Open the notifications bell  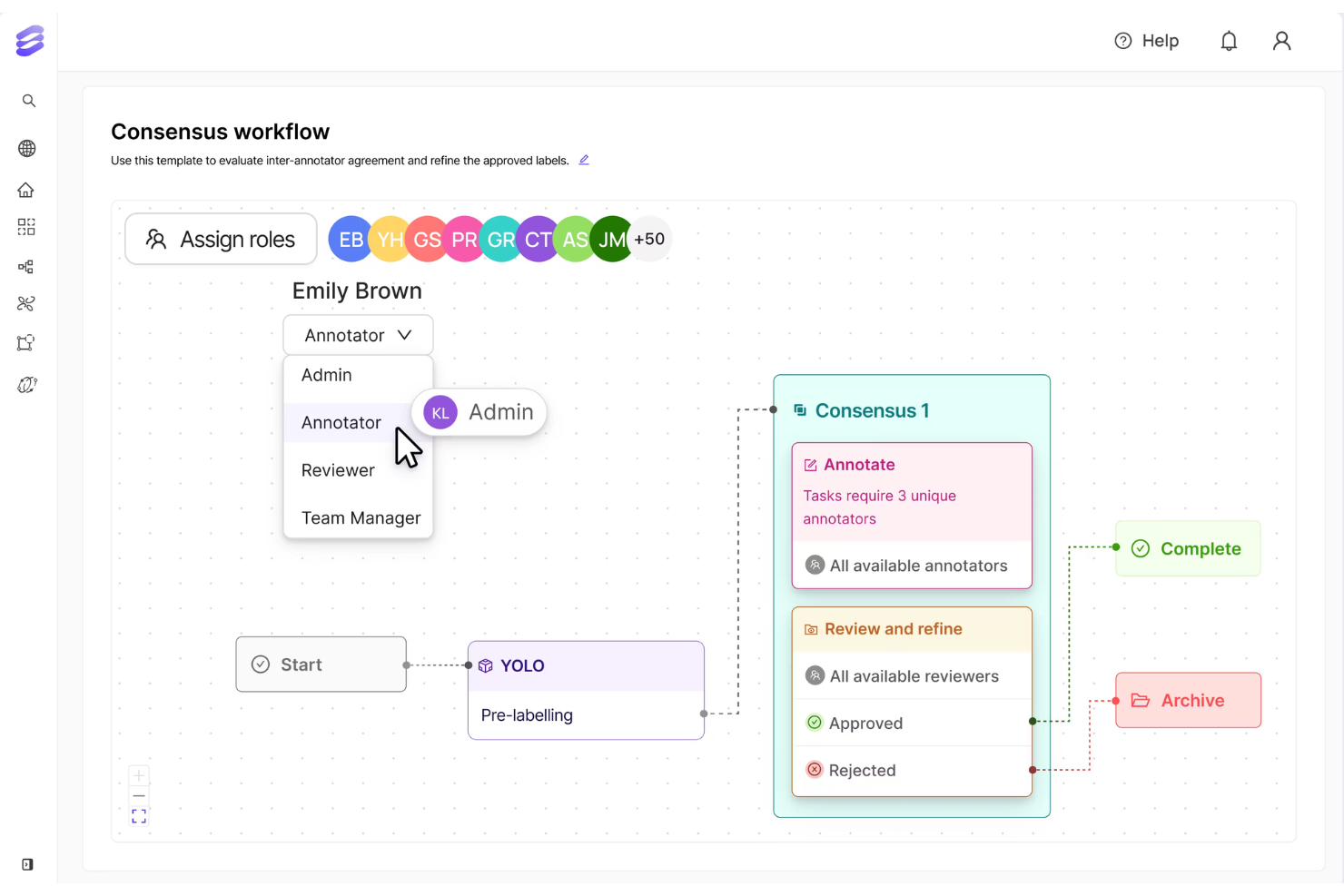click(1229, 40)
